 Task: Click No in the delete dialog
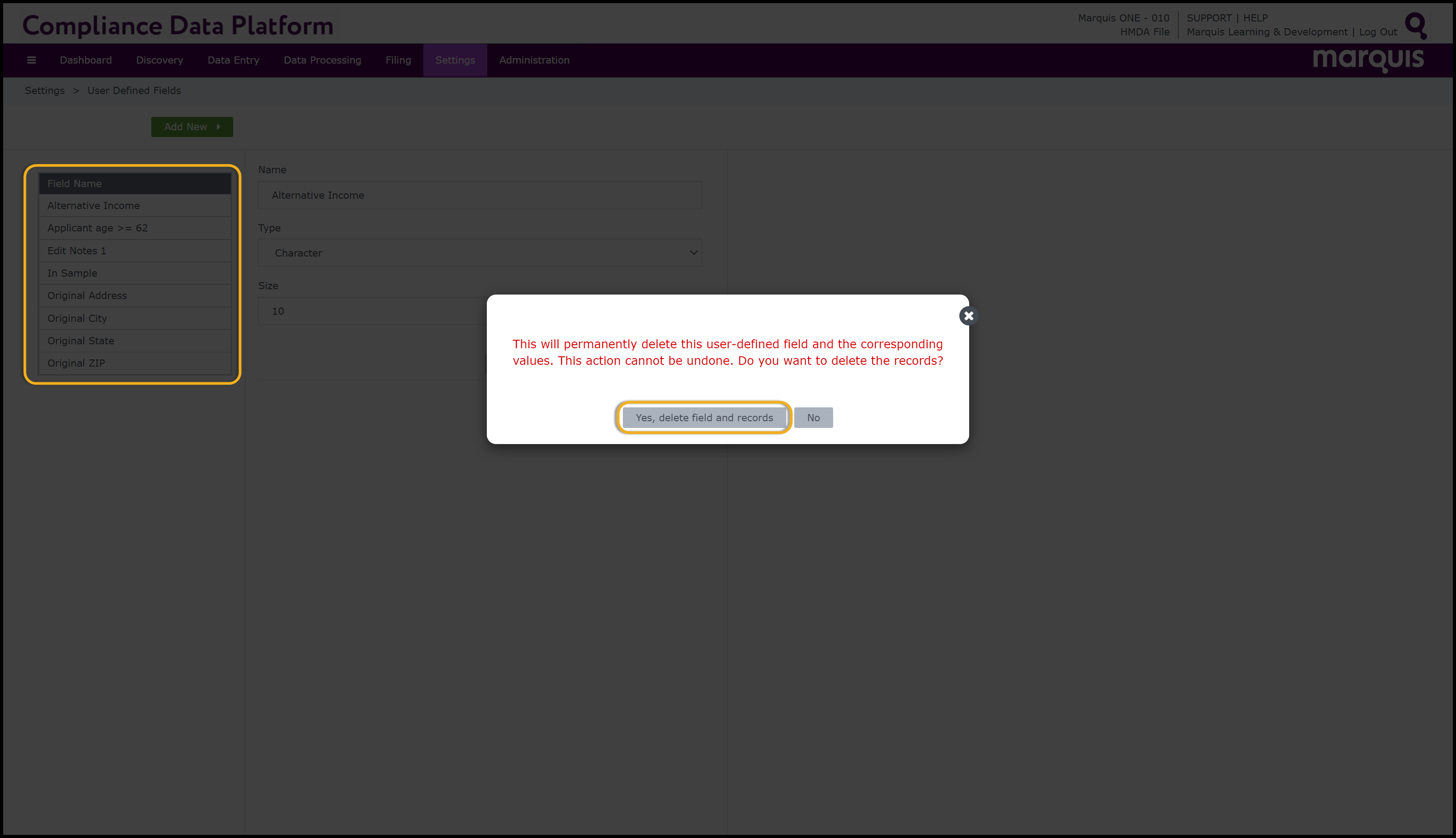(813, 418)
